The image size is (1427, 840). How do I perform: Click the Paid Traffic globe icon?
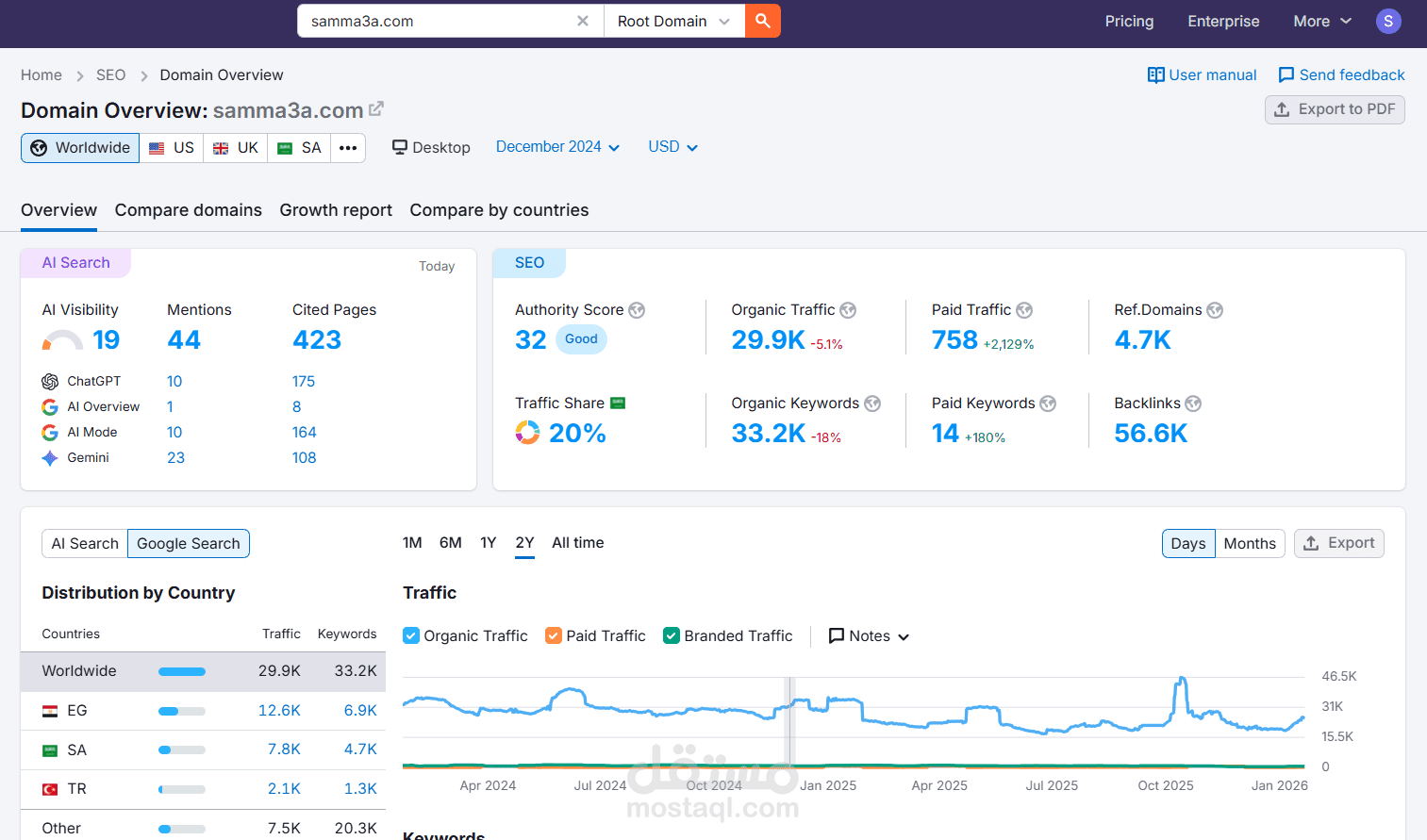[1024, 310]
